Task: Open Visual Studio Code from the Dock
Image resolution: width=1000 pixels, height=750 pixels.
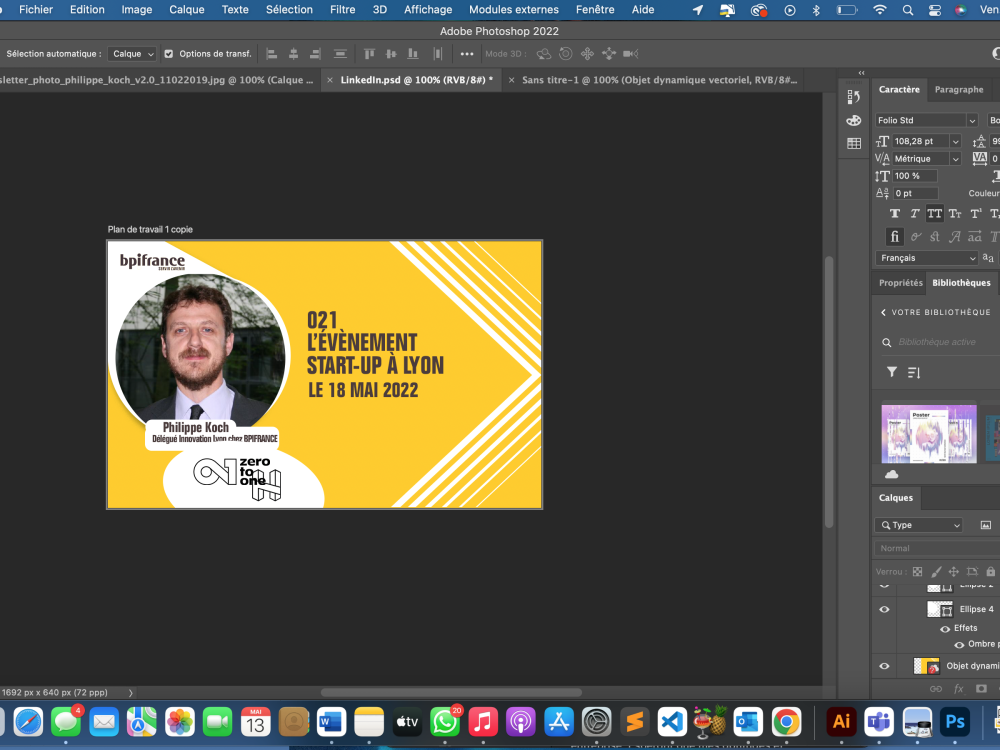Action: pyautogui.click(x=672, y=721)
